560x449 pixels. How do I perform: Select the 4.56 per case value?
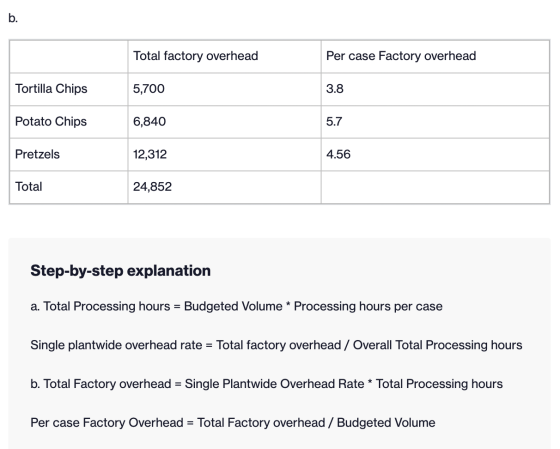(x=338, y=154)
